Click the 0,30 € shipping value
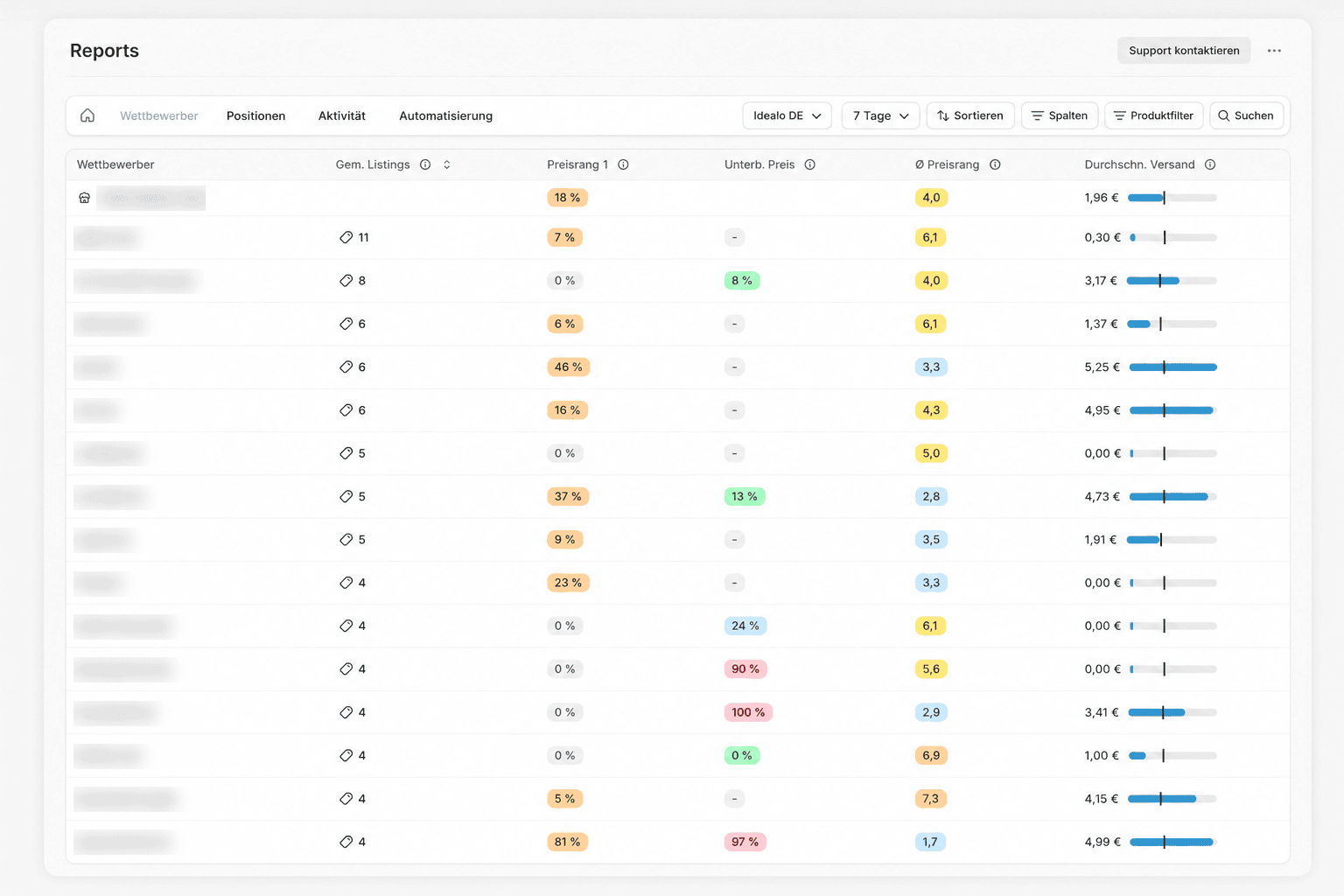Viewport: 1344px width, 896px height. [x=1102, y=237]
